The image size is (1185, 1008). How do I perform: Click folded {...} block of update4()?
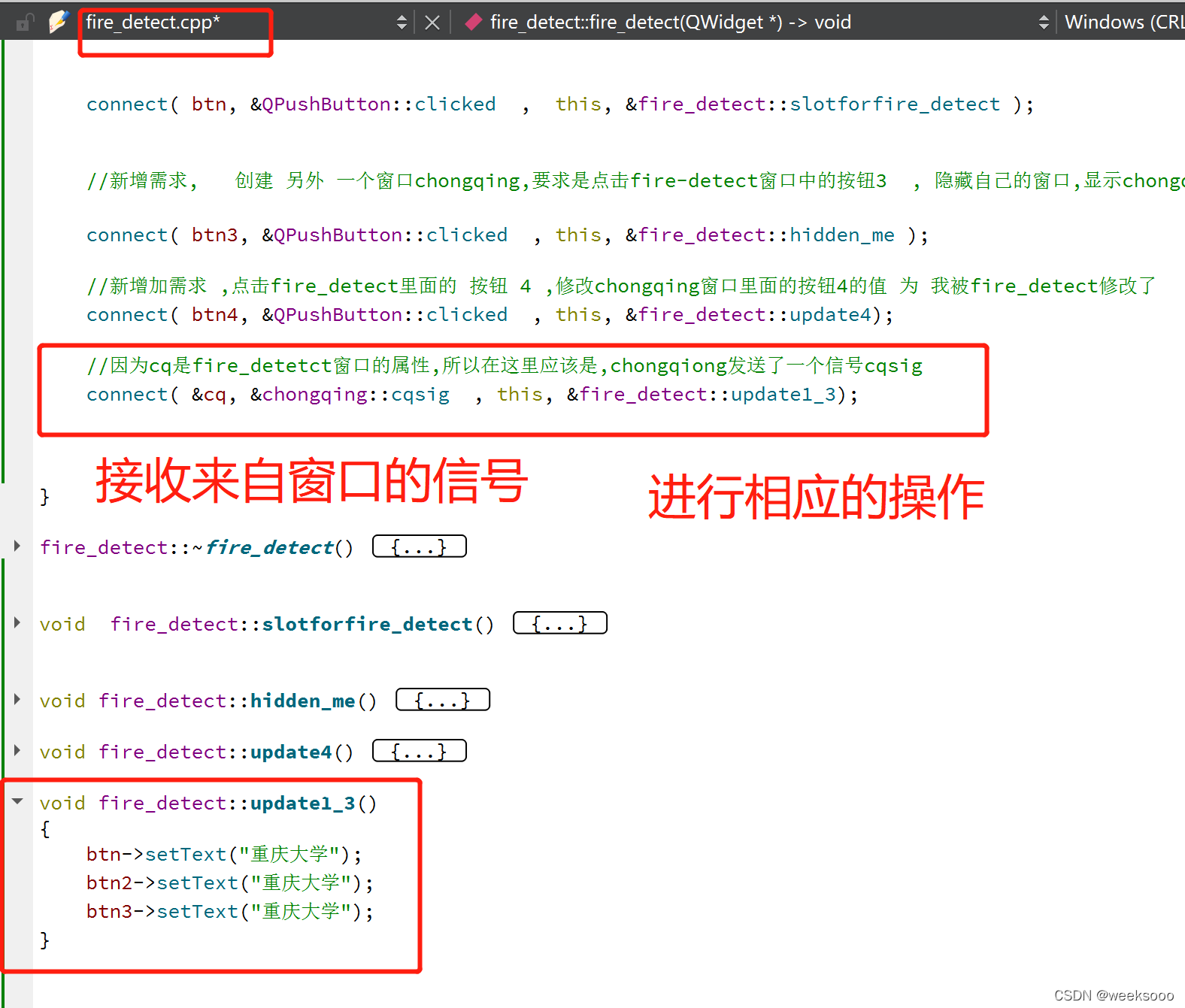coord(420,751)
